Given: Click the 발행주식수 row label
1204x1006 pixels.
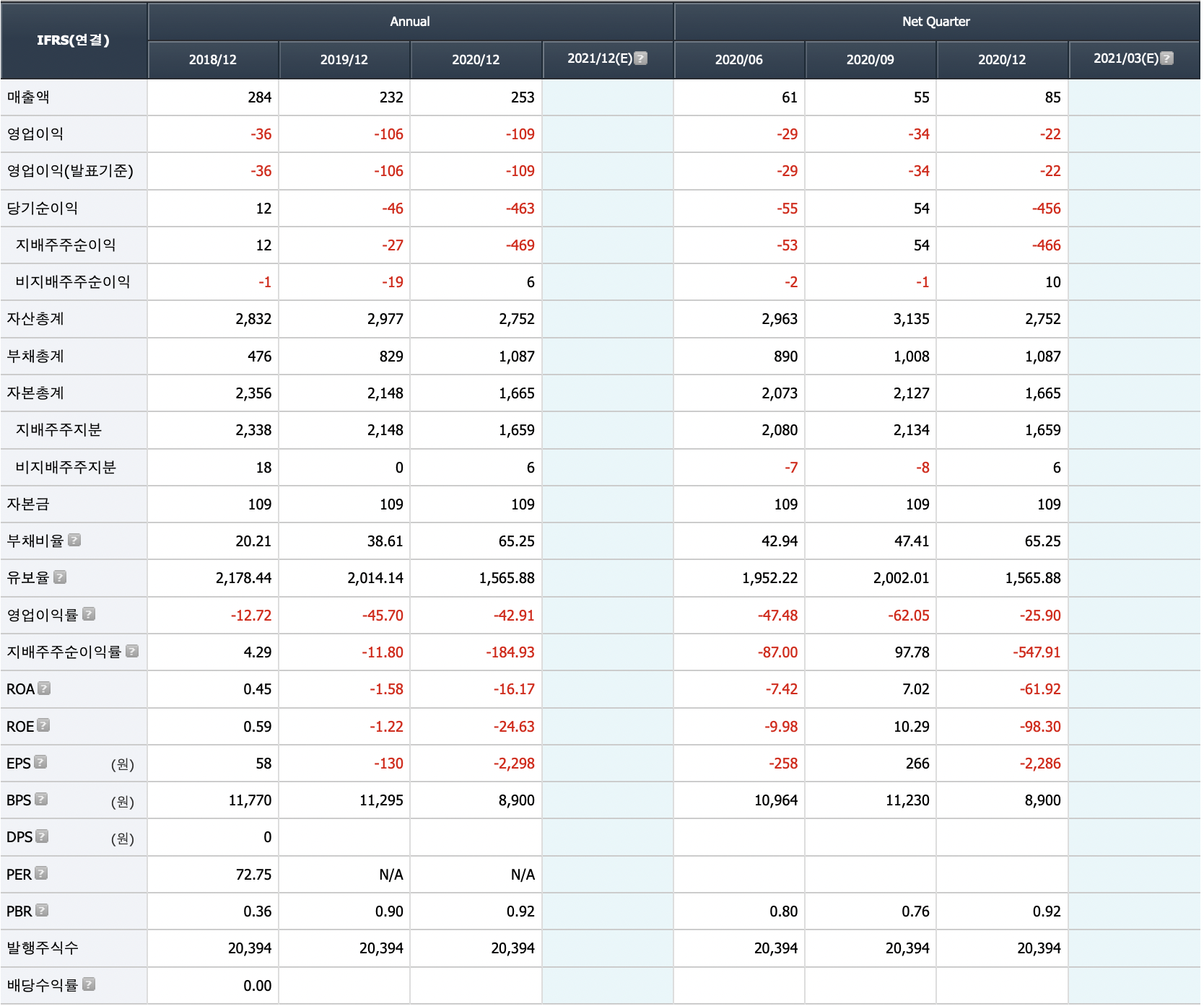Looking at the screenshot, I should pyautogui.click(x=43, y=948).
